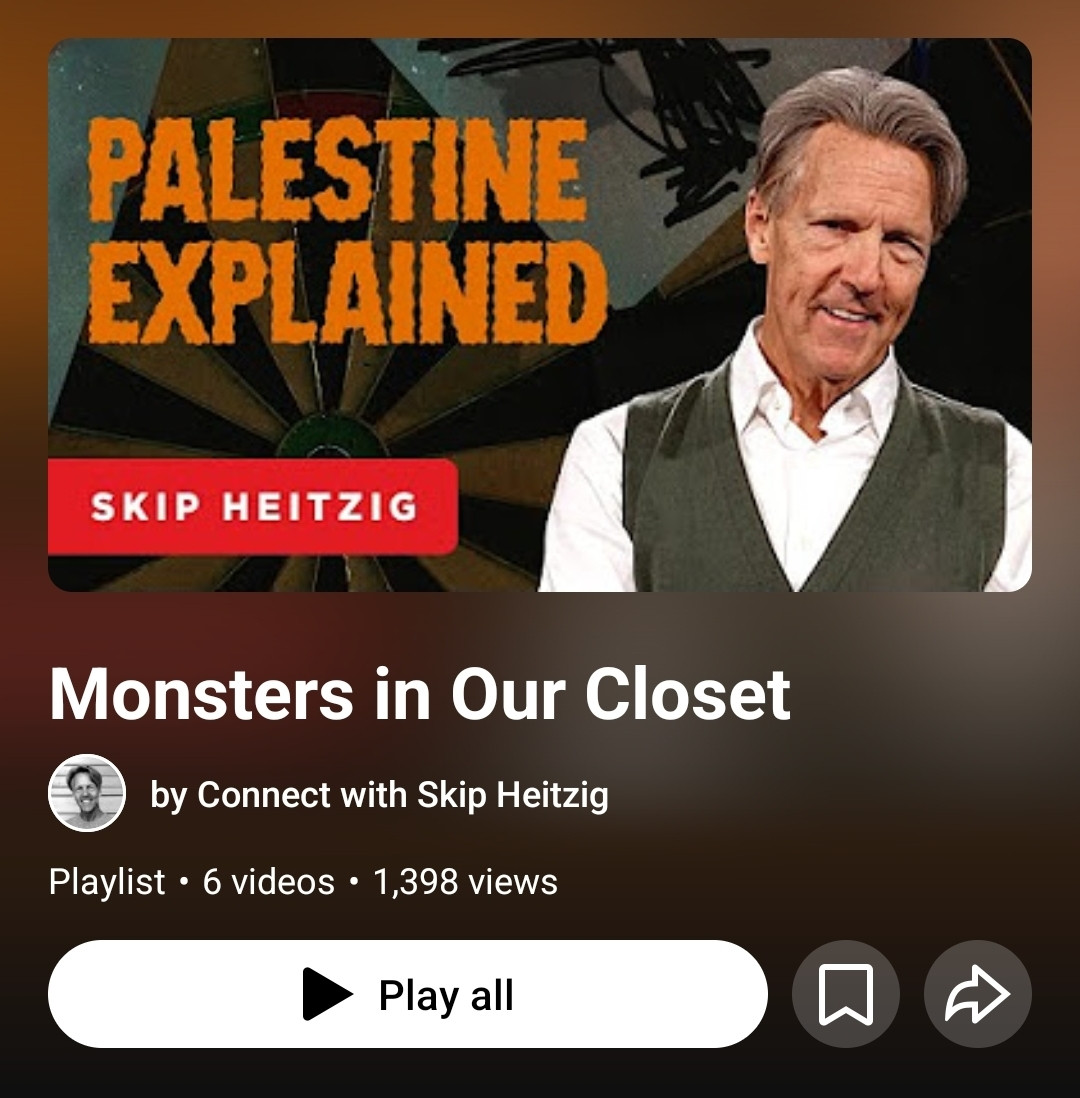The height and width of the screenshot is (1098, 1080).
Task: Click the Play all button
Action: click(408, 994)
